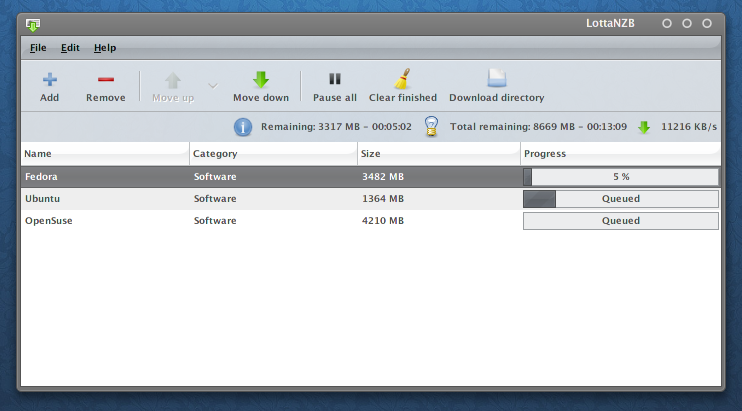Image resolution: width=742 pixels, height=411 pixels.
Task: Click Software category in Ubuntu row
Action: click(x=215, y=199)
